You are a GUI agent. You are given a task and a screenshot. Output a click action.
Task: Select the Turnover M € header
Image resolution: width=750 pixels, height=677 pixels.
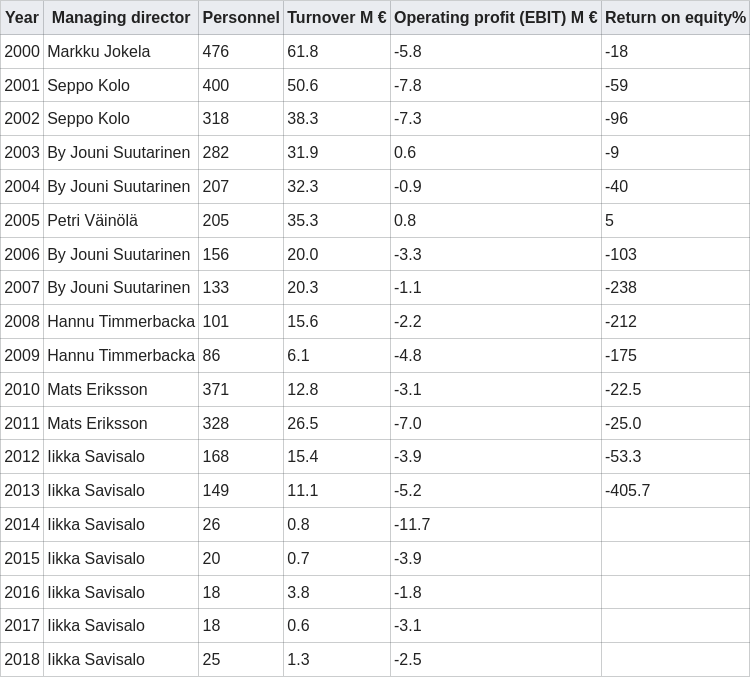point(337,18)
